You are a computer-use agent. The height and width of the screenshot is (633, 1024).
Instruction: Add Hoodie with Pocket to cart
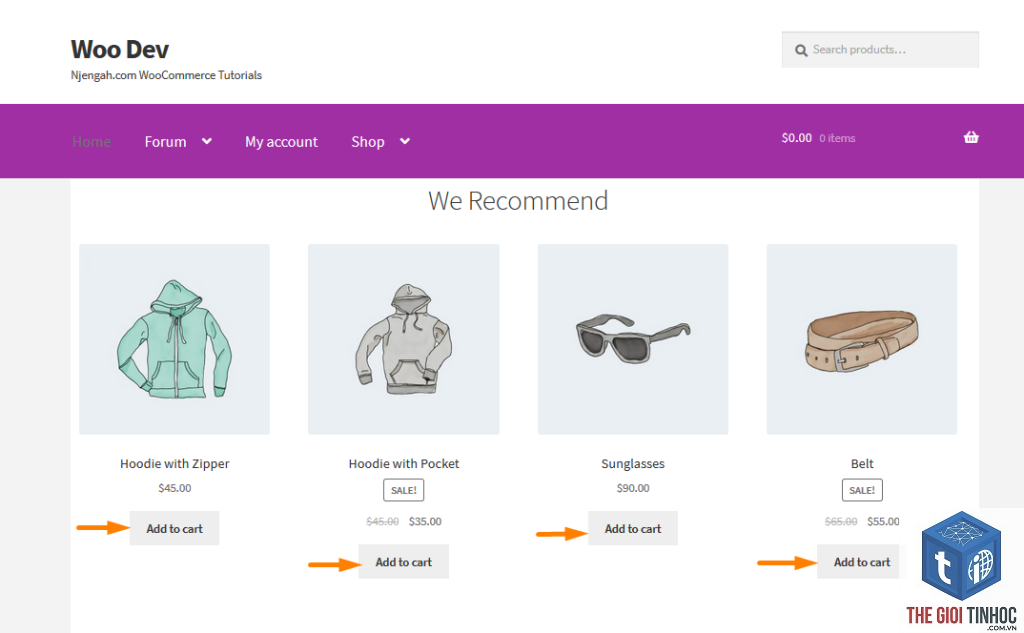click(404, 562)
